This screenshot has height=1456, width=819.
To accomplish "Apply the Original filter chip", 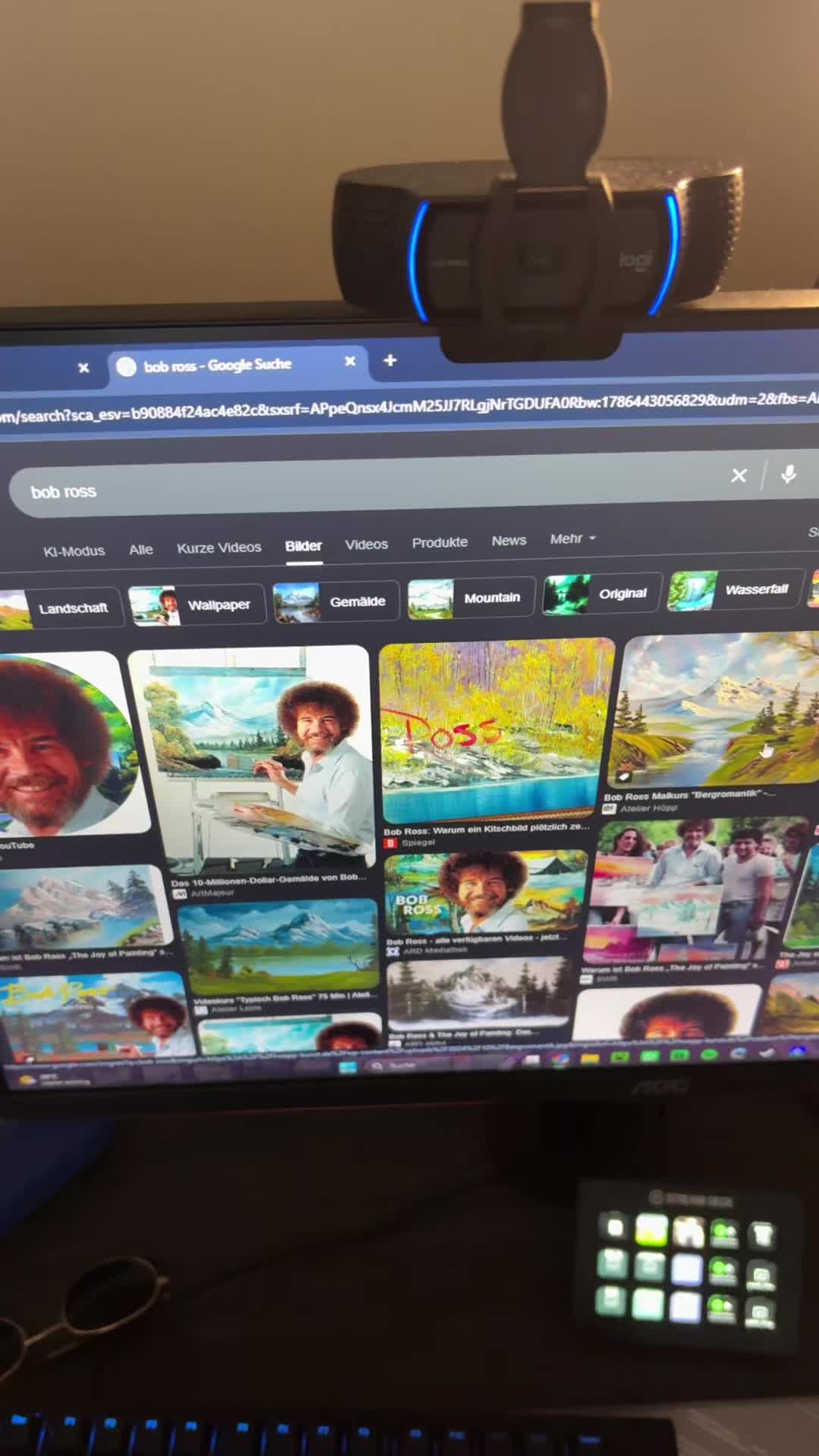I will point(604,594).
